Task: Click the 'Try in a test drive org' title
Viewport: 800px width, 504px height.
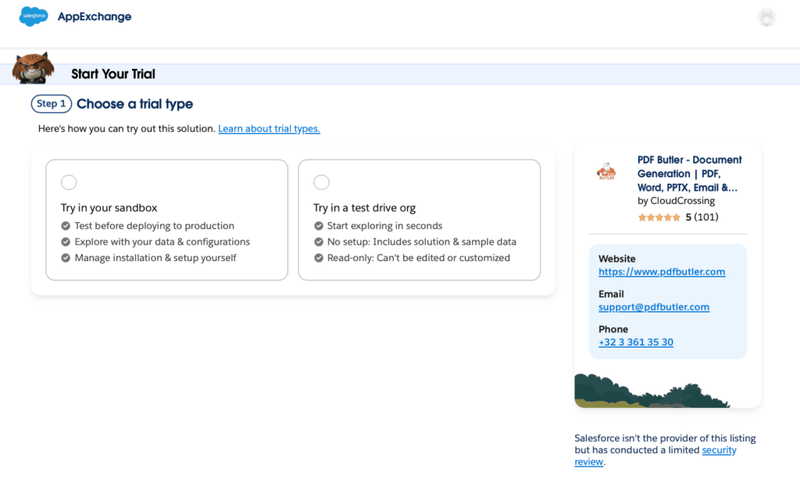Action: (x=364, y=208)
